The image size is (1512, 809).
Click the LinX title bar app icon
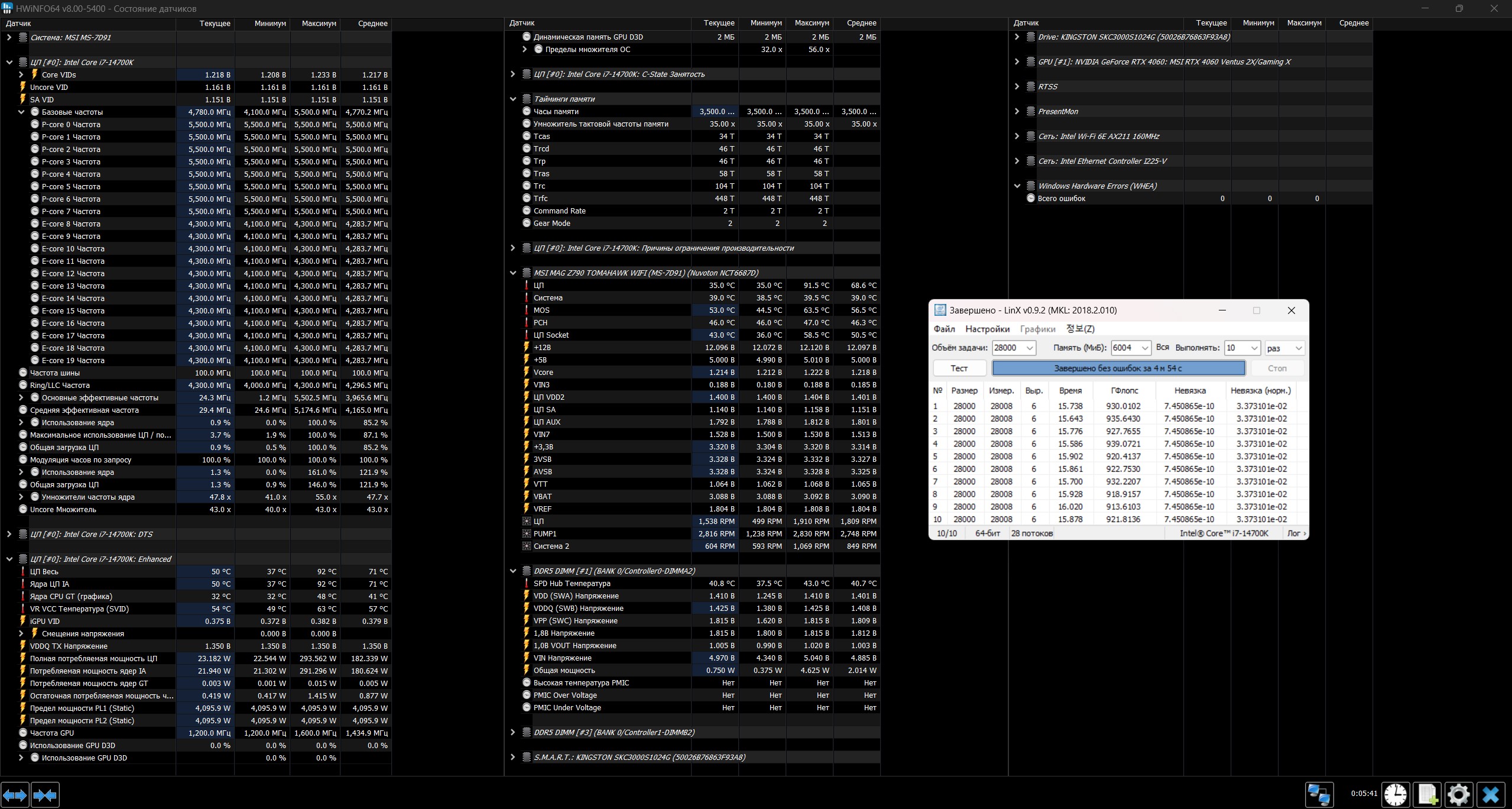[940, 310]
